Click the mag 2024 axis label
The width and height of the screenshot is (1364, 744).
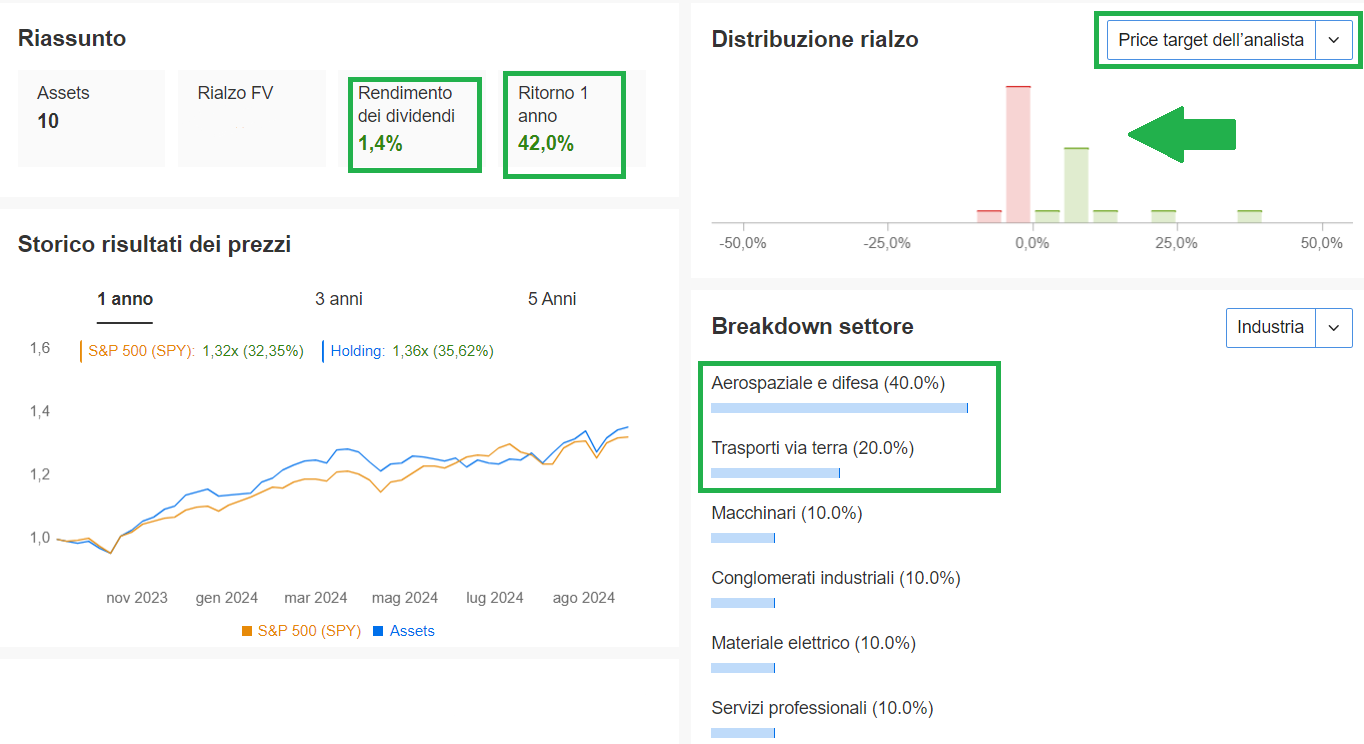(405, 598)
